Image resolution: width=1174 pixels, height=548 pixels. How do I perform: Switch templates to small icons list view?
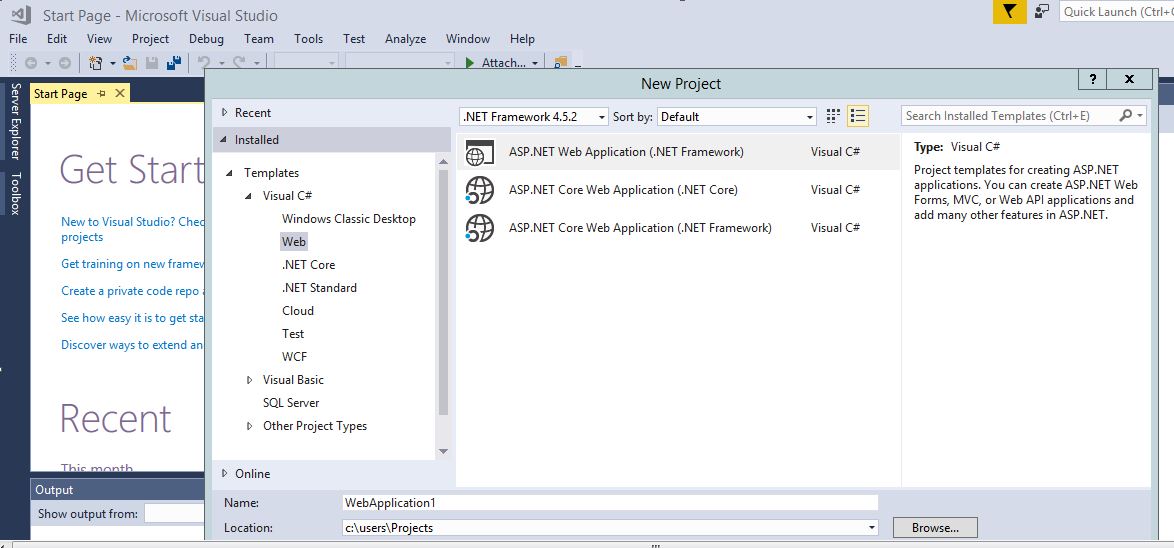858,116
